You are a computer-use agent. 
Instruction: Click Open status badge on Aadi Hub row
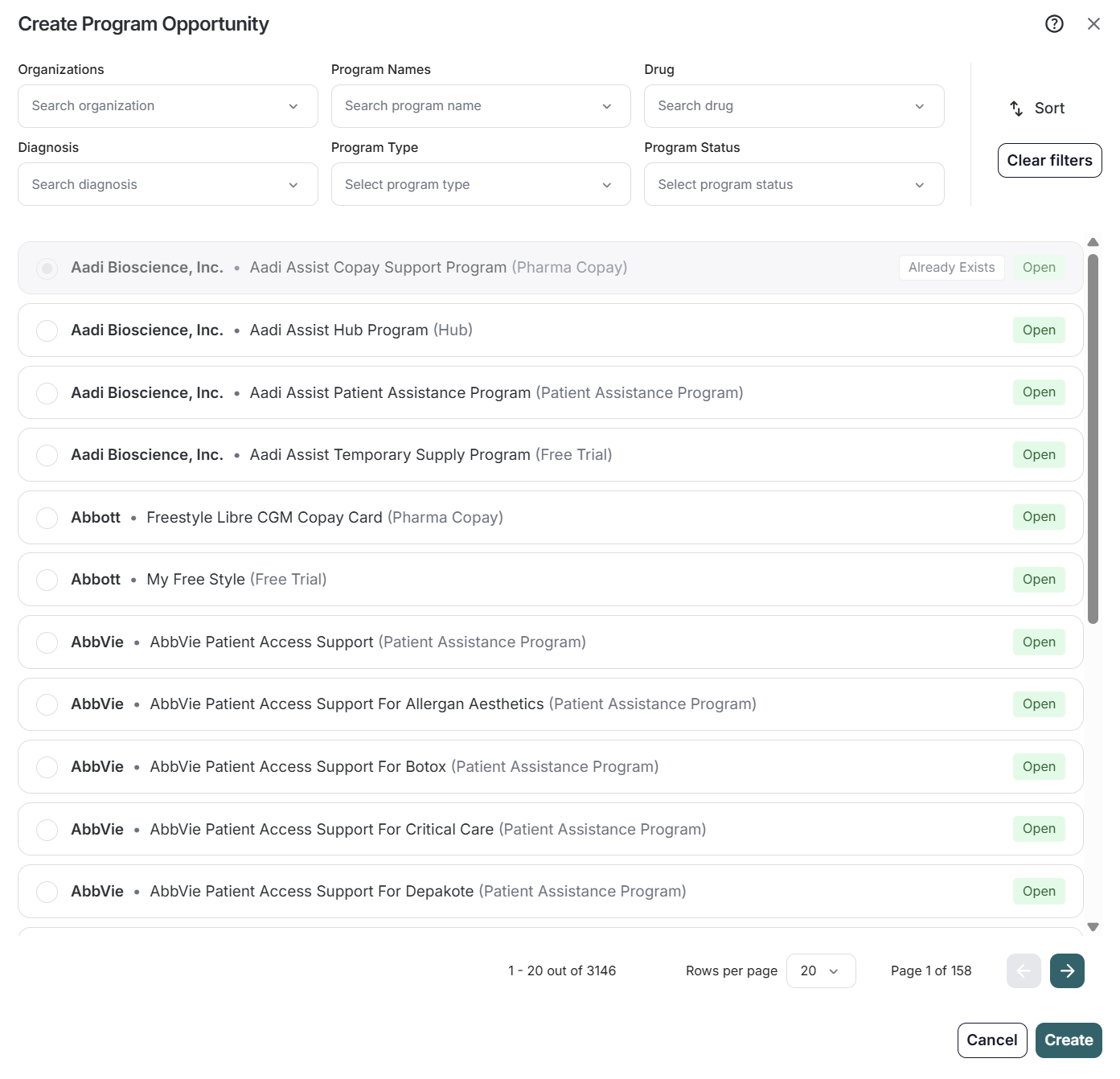(1039, 330)
